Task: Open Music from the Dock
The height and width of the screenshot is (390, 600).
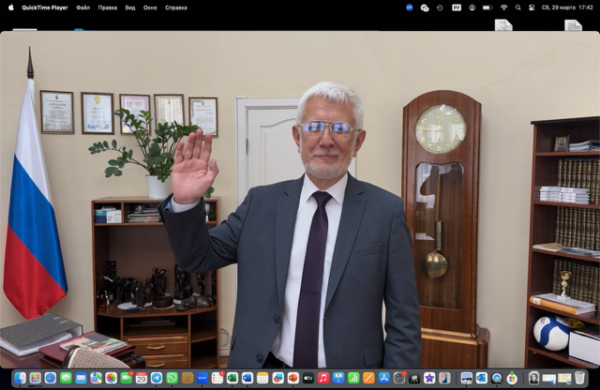Action: click(323, 378)
